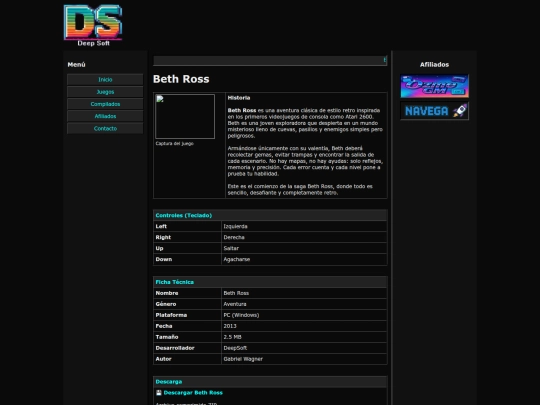Click the Captura del juego caption
540x405 pixels.
[x=174, y=144]
